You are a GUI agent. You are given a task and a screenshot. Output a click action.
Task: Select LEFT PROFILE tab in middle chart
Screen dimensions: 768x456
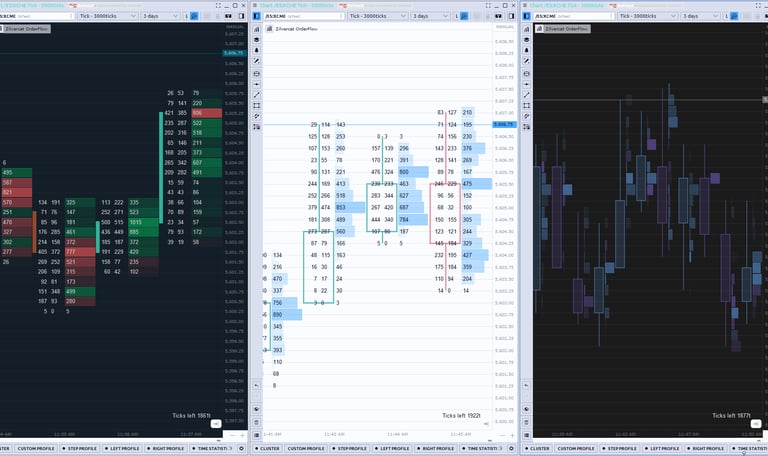(392, 448)
